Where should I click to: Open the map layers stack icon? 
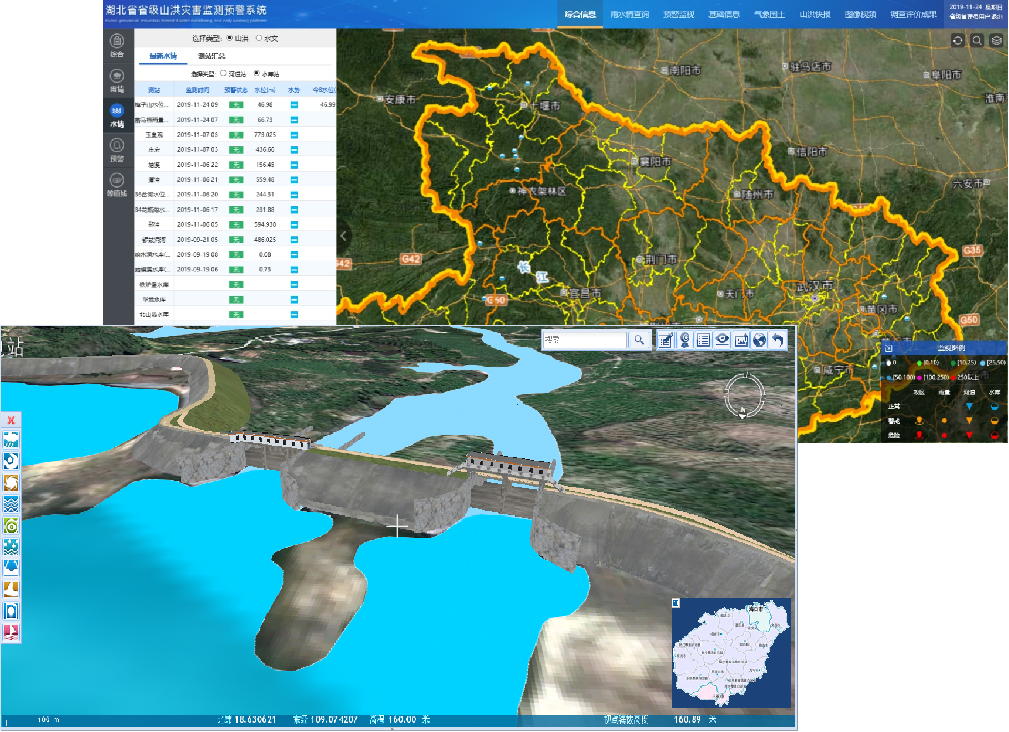[x=996, y=41]
